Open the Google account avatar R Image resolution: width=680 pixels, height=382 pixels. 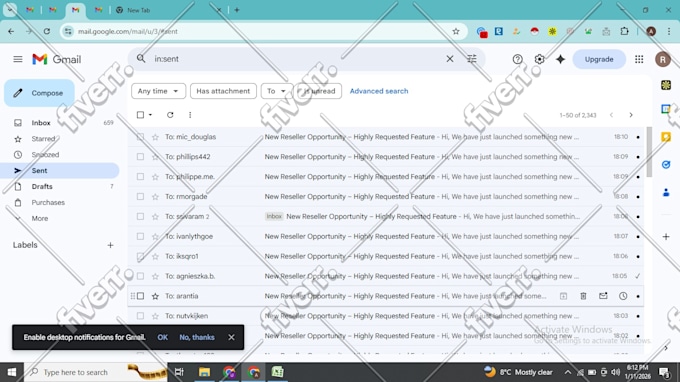click(x=662, y=59)
